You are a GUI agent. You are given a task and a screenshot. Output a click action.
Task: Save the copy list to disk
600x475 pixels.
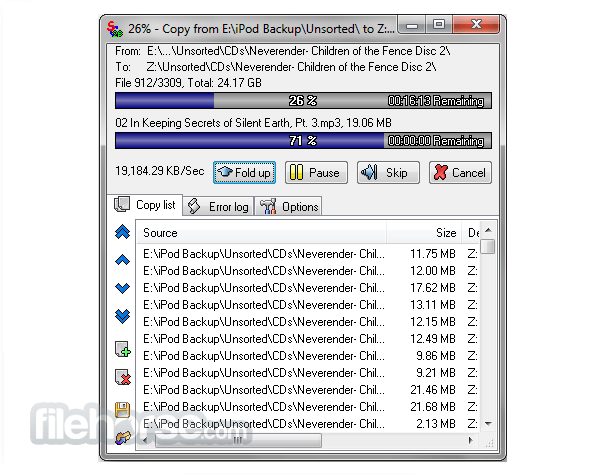click(x=122, y=410)
